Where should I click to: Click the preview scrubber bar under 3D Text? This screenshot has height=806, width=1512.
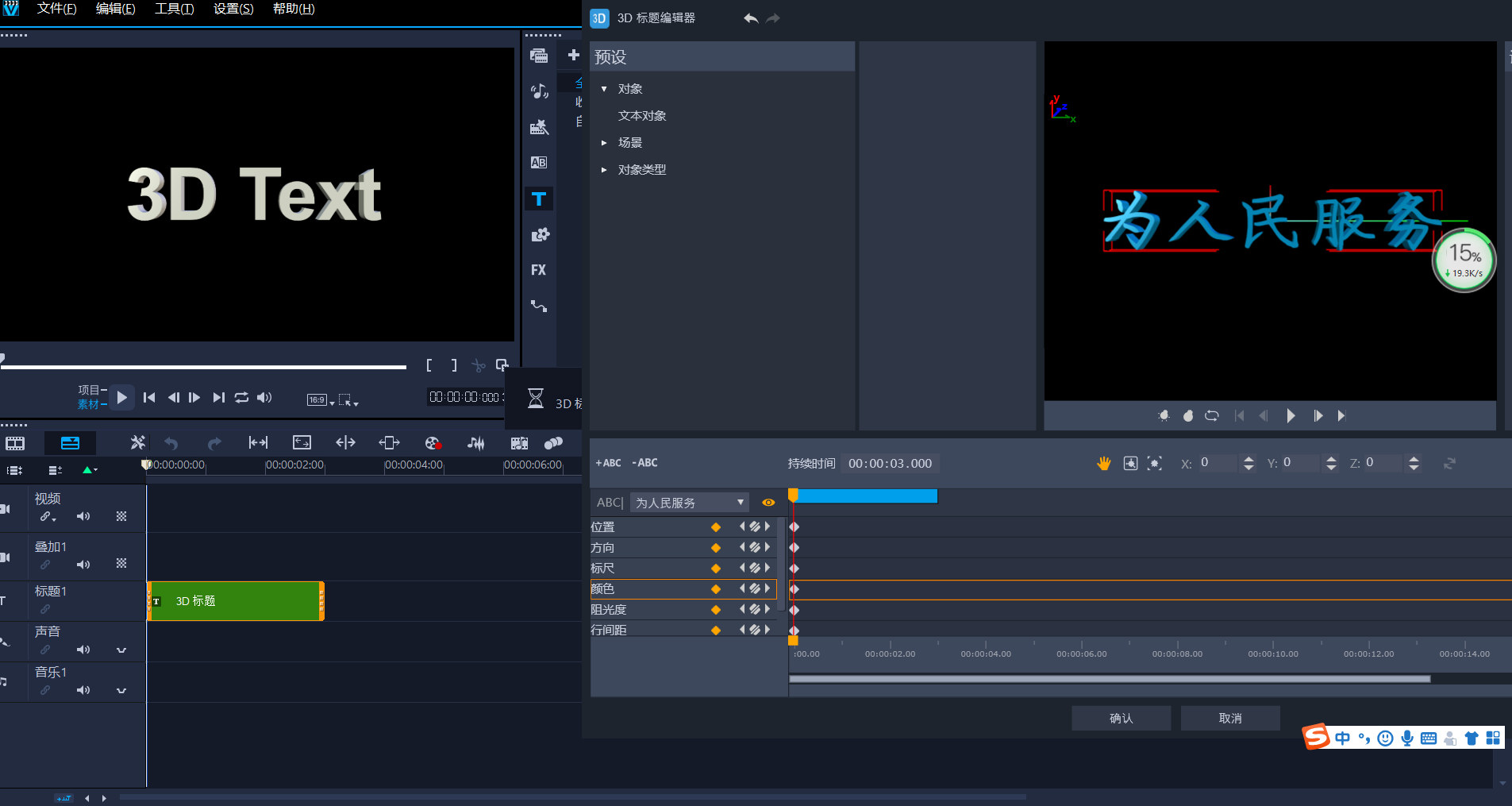pyautogui.click(x=205, y=367)
